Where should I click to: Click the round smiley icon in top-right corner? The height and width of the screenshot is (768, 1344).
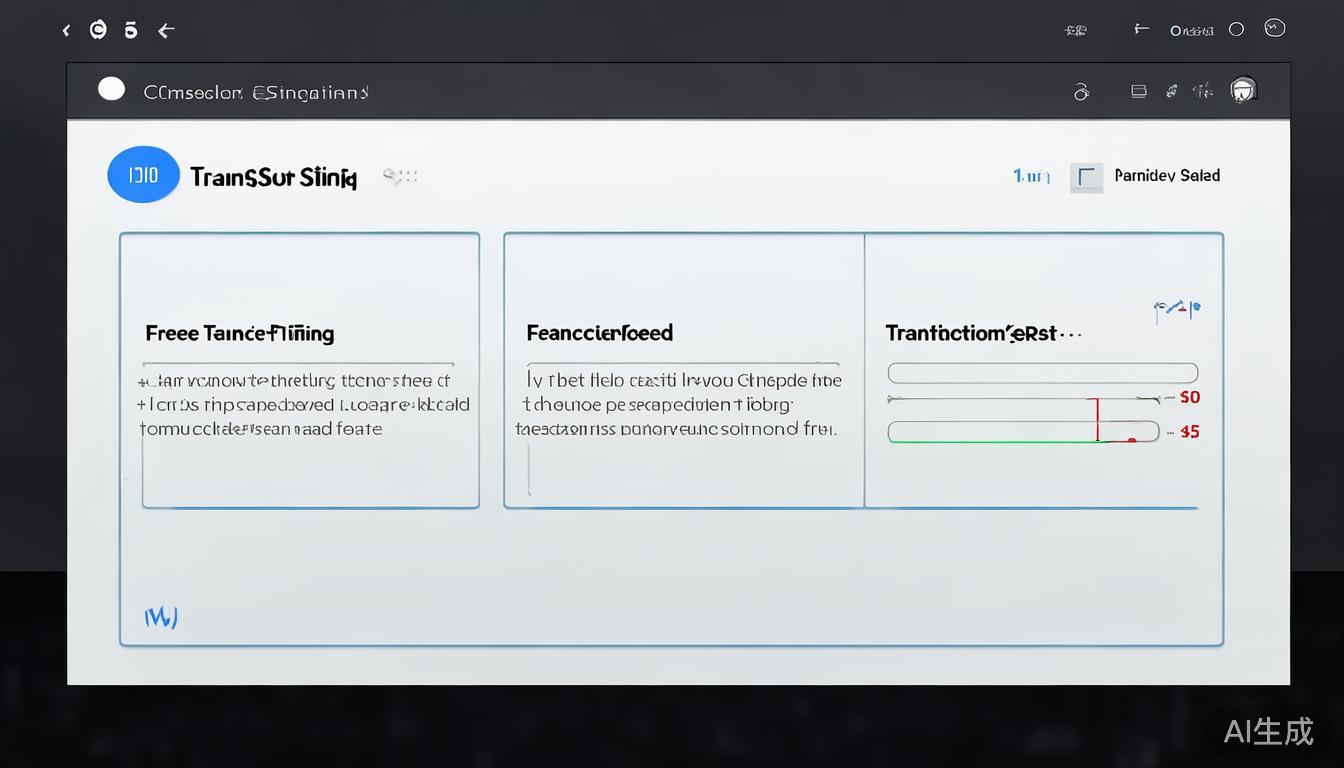point(1274,28)
